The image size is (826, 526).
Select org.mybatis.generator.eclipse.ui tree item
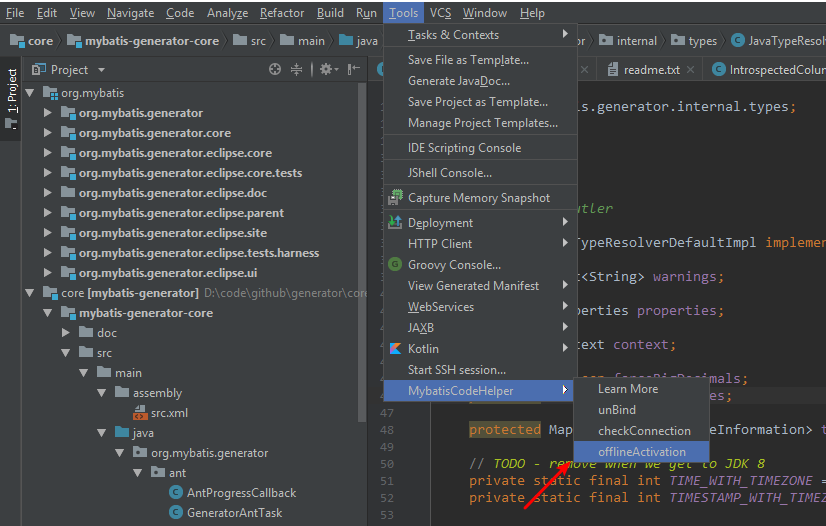168,273
